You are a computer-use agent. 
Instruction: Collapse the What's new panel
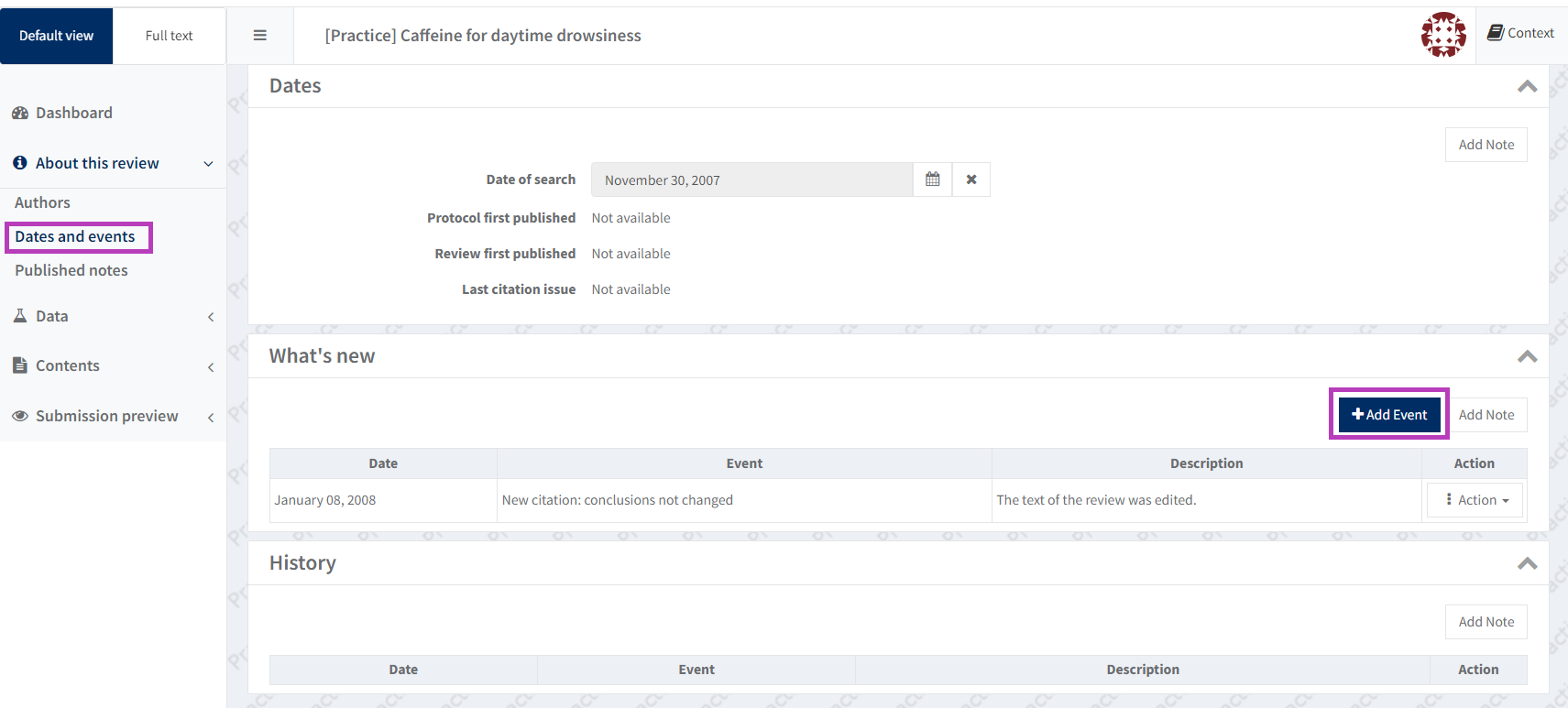point(1527,356)
